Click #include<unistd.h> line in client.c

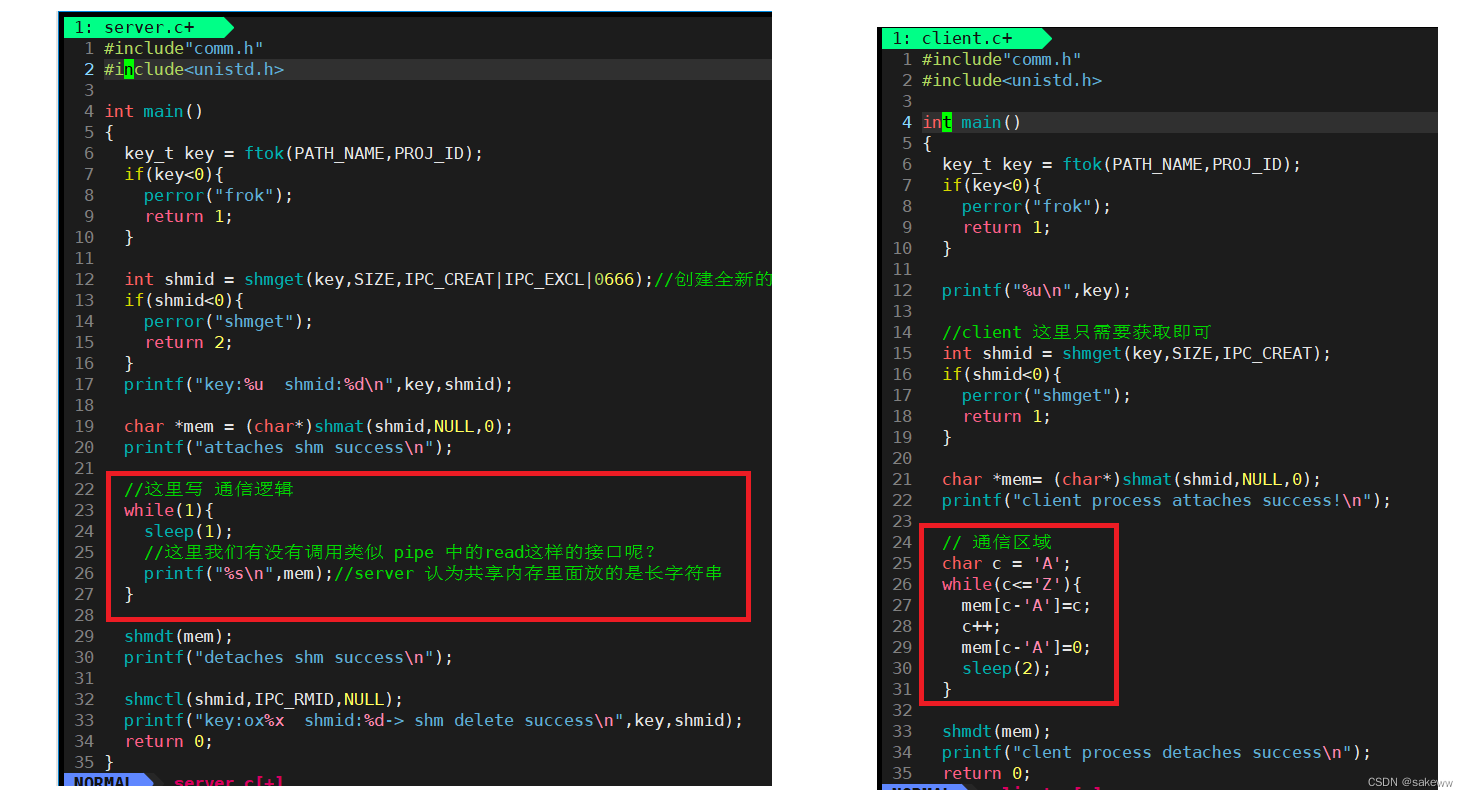1012,80
